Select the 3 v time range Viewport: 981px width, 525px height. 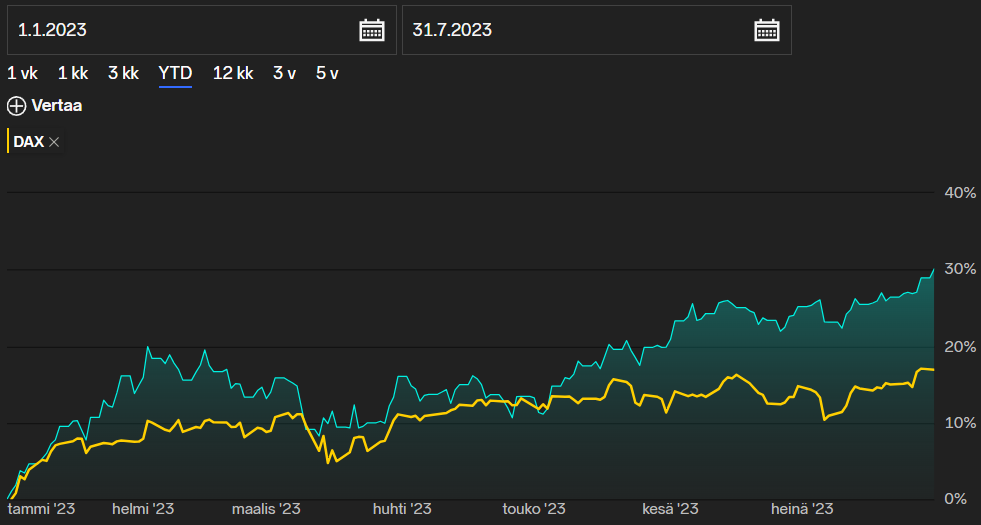285,74
